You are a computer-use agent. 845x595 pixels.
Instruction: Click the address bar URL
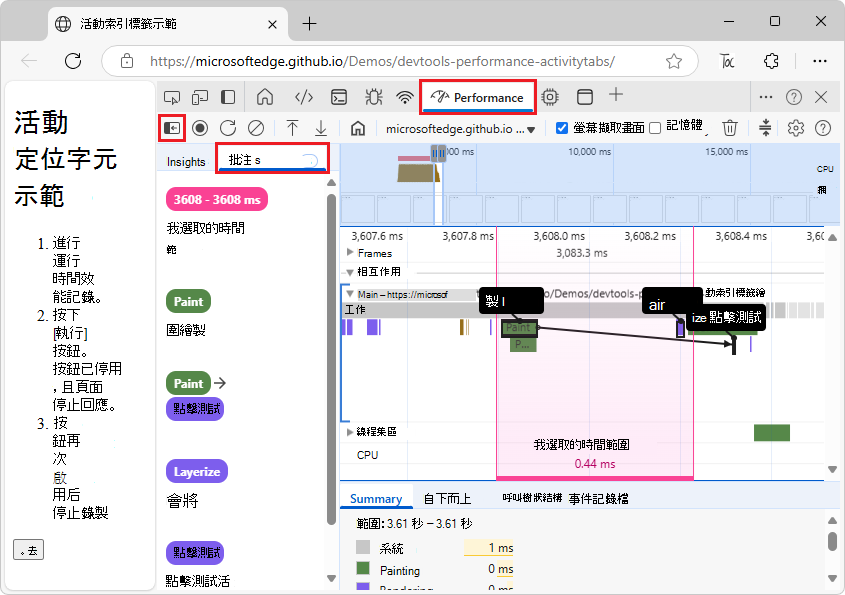pyautogui.click(x=382, y=61)
